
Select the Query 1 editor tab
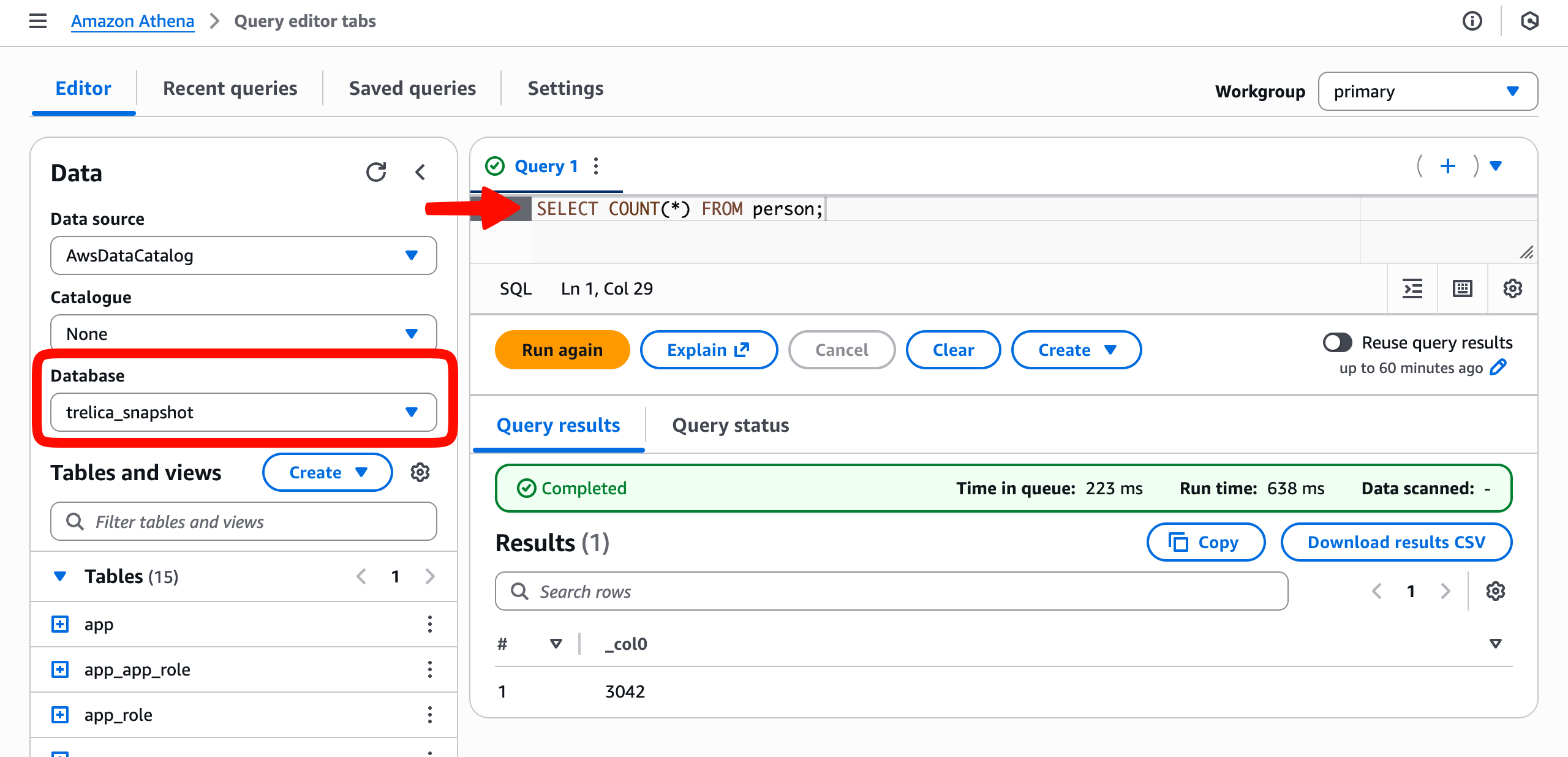click(546, 166)
